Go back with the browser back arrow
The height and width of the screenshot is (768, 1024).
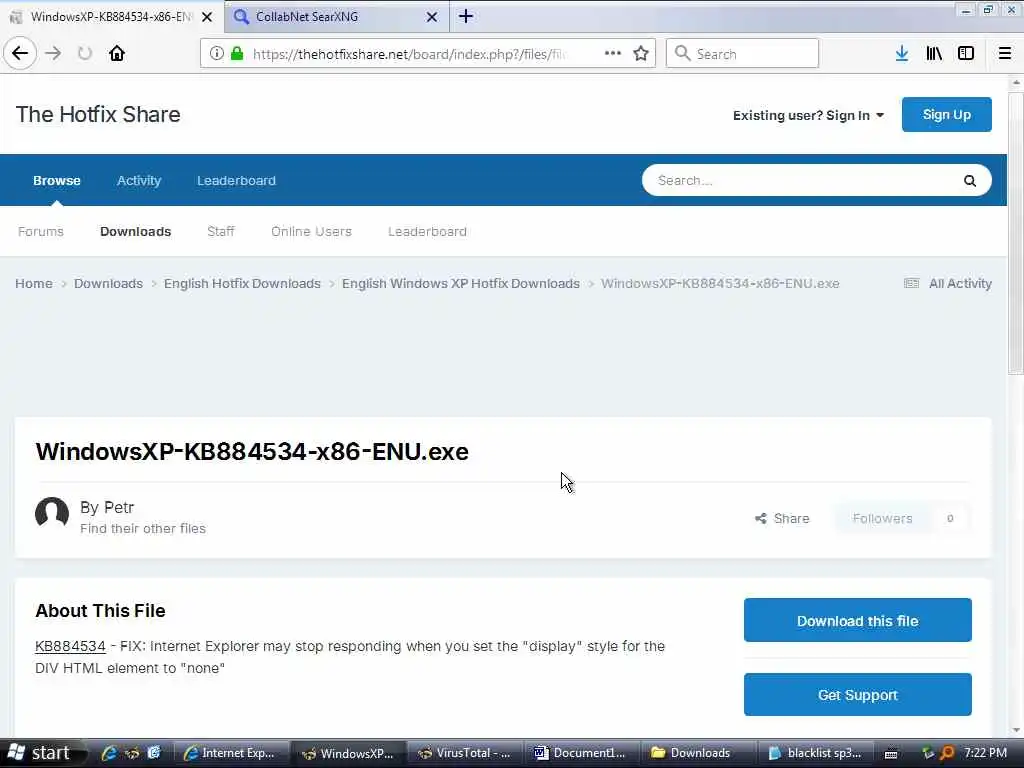[x=20, y=53]
